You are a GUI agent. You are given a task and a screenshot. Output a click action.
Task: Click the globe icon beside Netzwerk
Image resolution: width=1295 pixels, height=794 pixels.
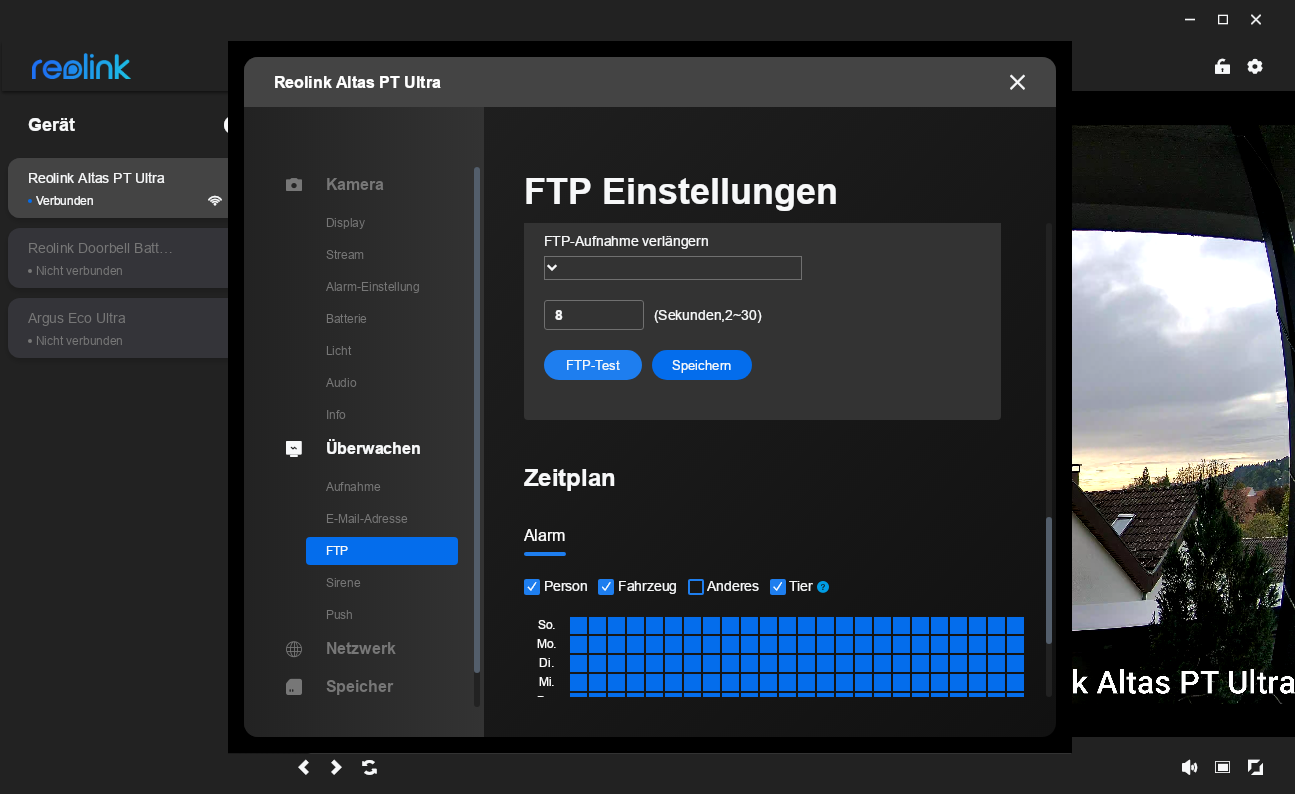coord(294,649)
